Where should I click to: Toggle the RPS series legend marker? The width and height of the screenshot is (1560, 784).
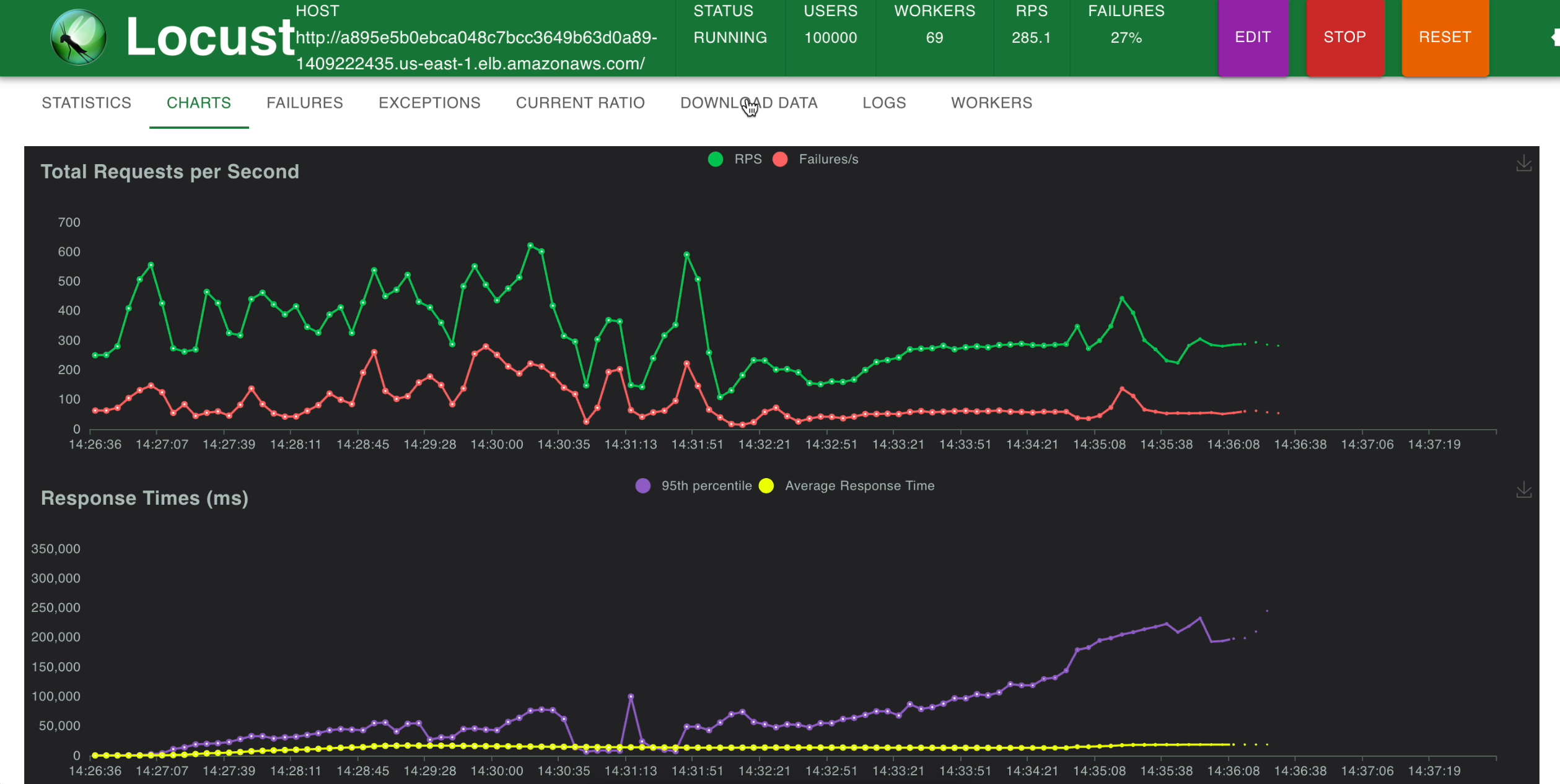[716, 159]
